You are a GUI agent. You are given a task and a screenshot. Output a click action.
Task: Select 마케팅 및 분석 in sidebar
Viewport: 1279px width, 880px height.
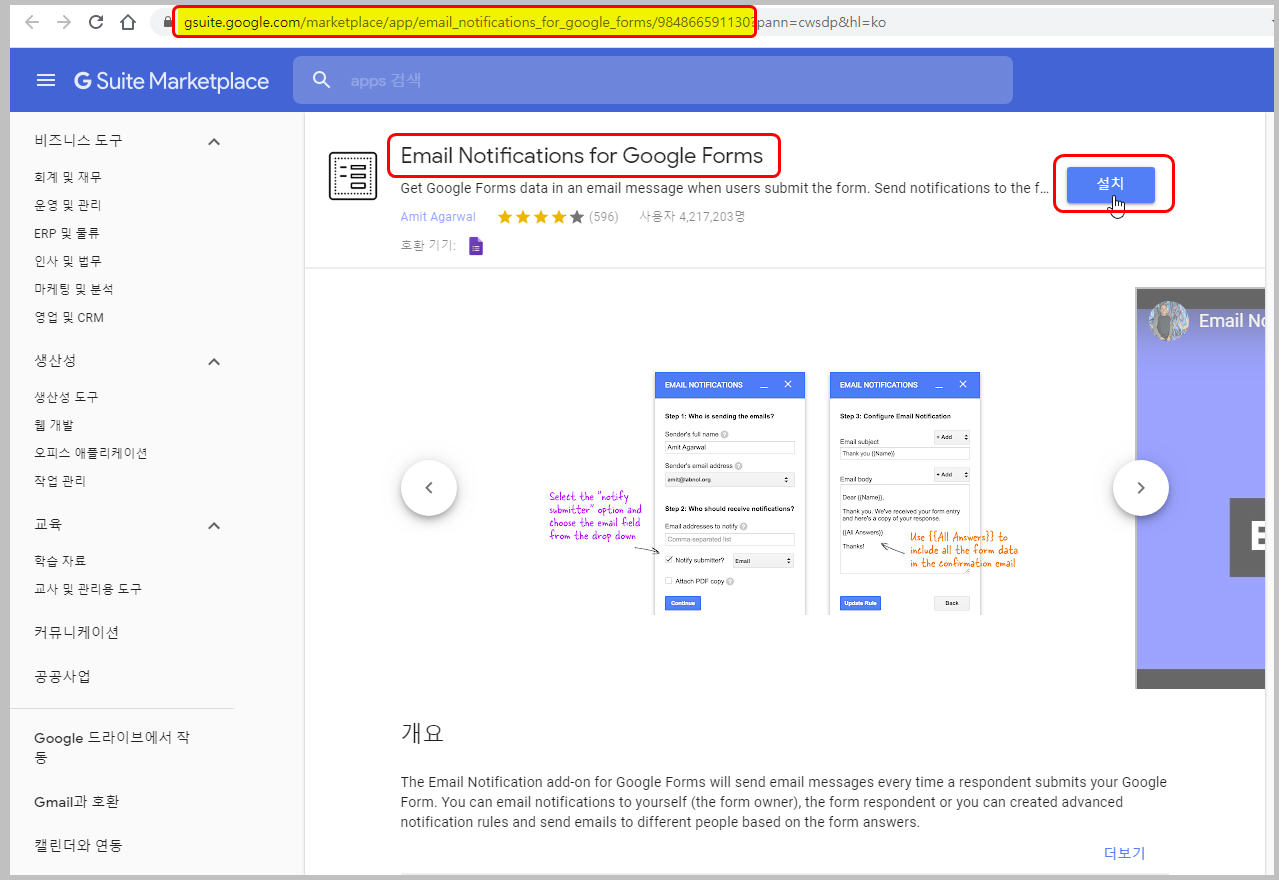coord(74,289)
